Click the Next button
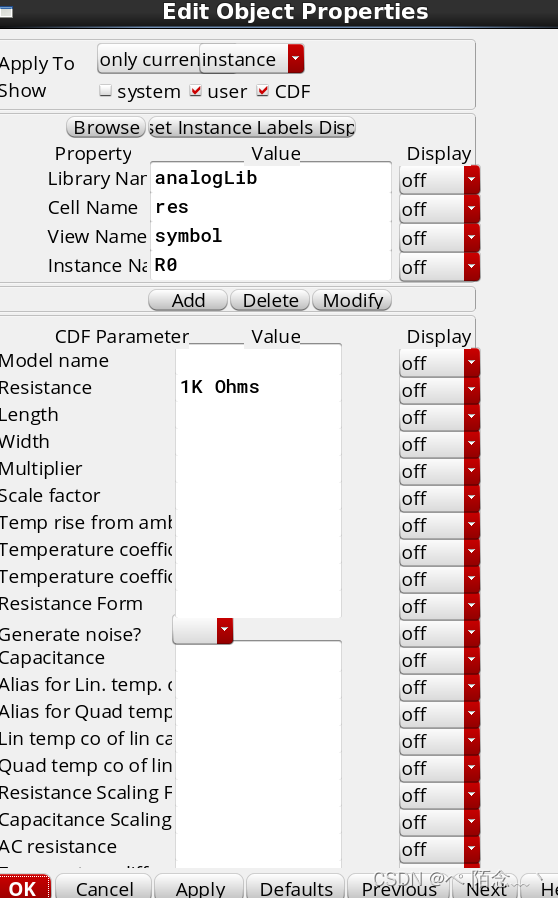The image size is (558, 898). coord(486,888)
